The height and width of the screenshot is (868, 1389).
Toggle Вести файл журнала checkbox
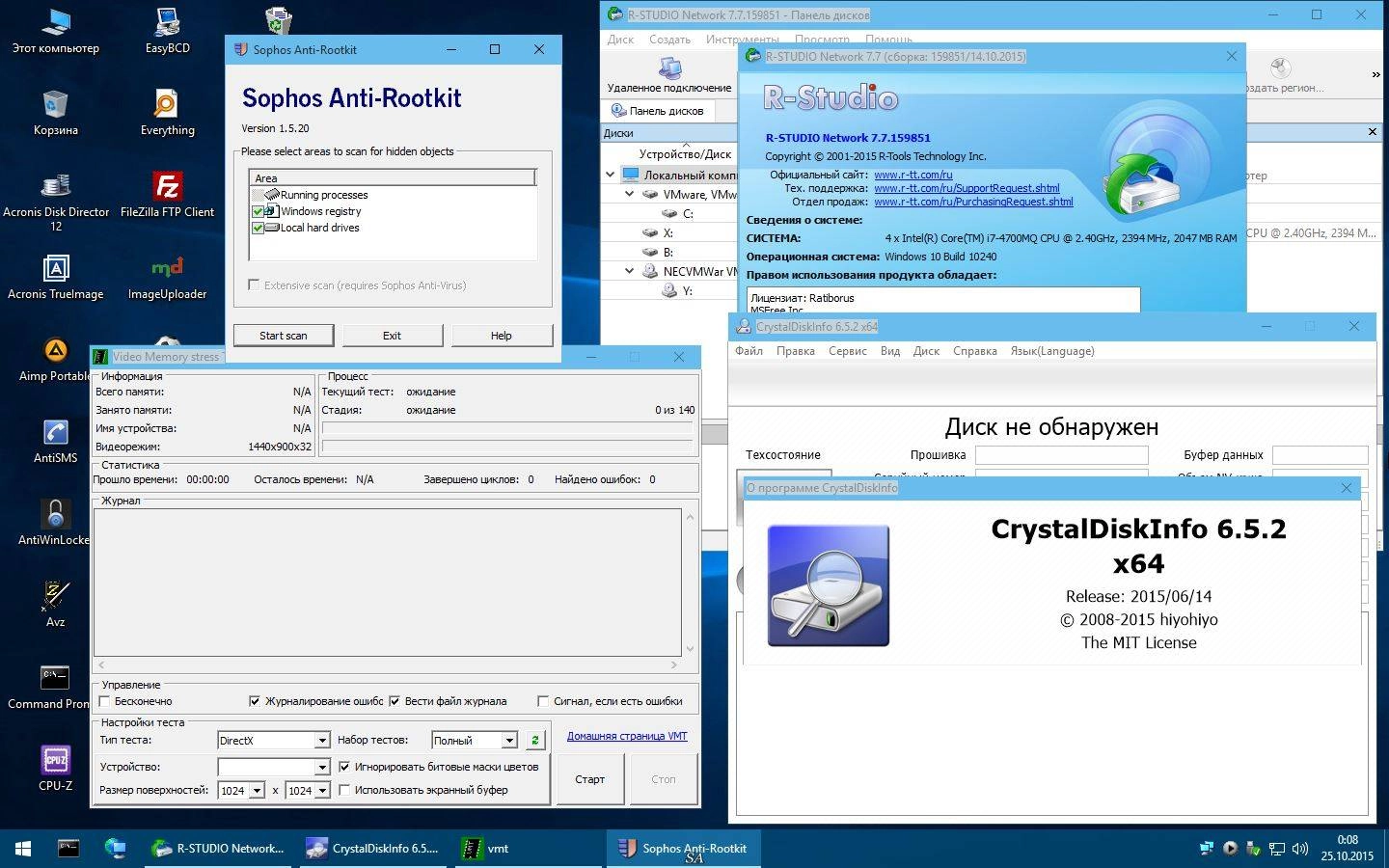(394, 701)
